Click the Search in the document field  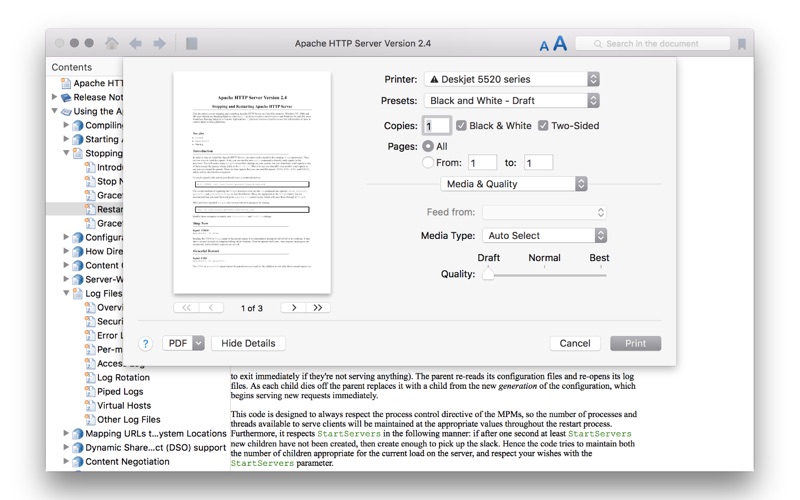pos(653,44)
